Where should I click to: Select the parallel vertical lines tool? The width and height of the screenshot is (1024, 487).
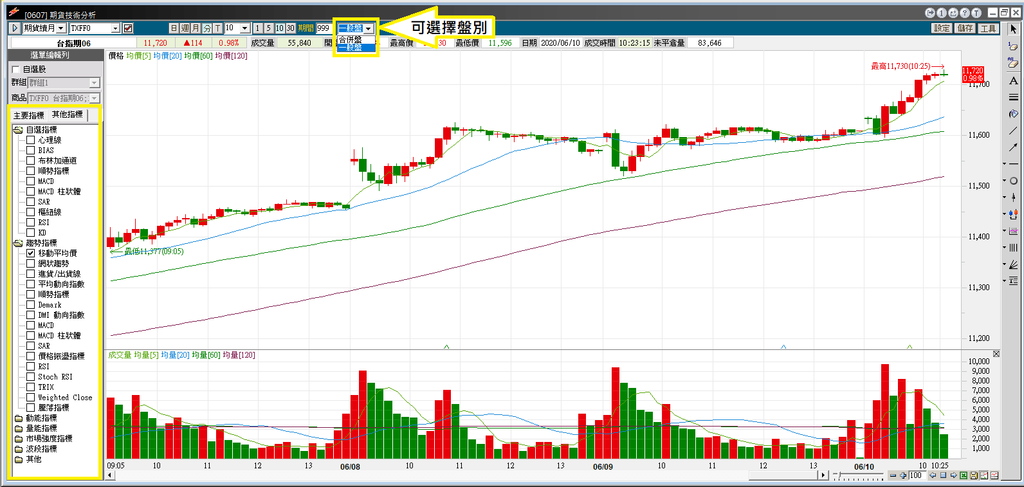(1014, 248)
